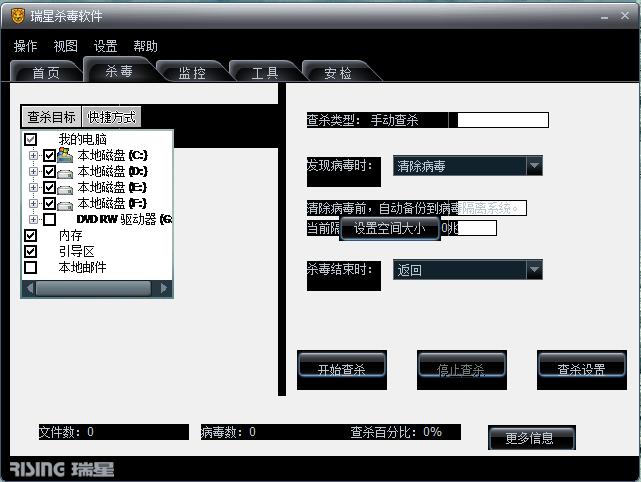Image resolution: width=641 pixels, height=482 pixels.
Task: Click the white field beside 手动查杀
Action: (503, 120)
